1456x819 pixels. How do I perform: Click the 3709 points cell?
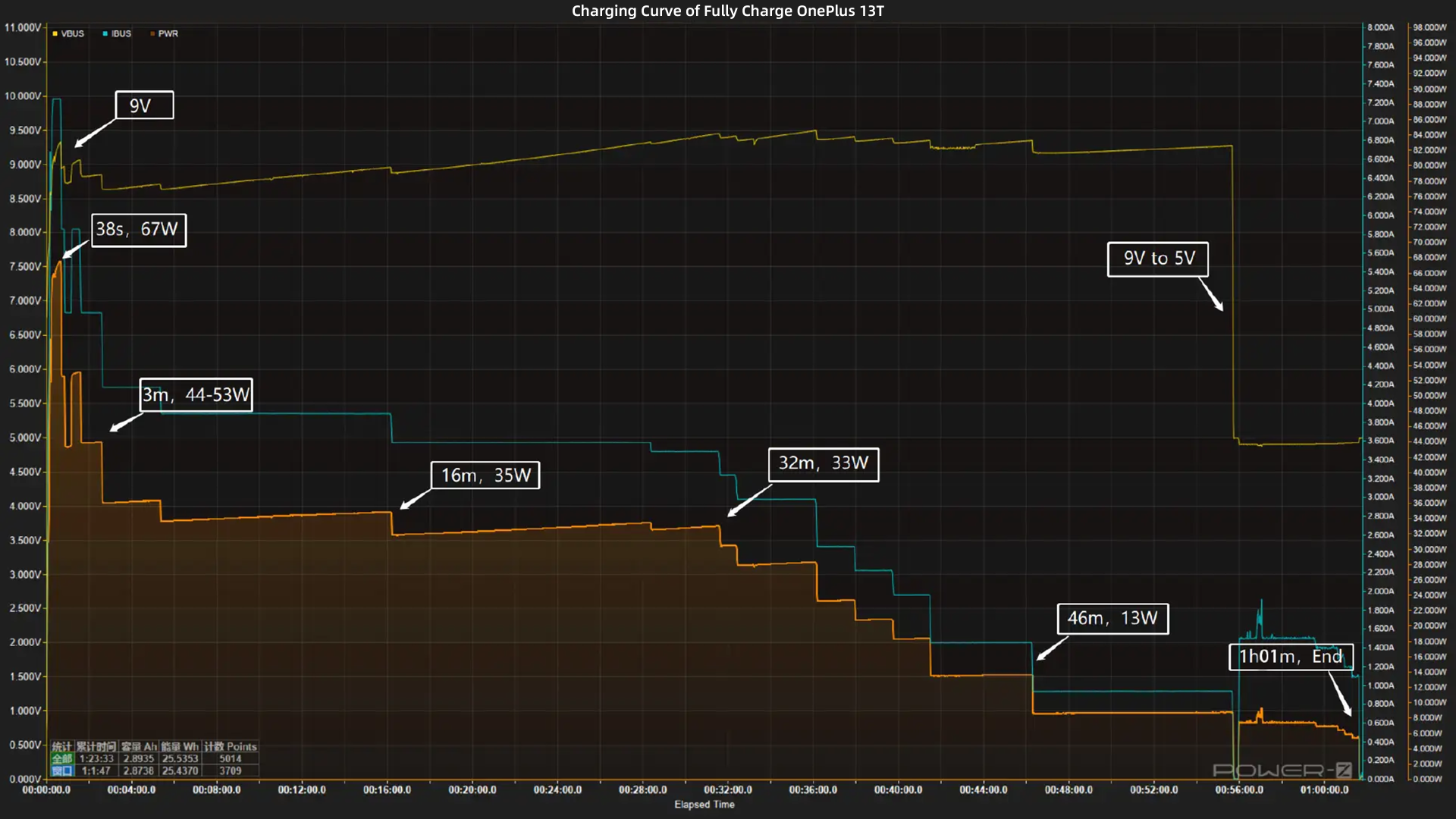click(231, 770)
